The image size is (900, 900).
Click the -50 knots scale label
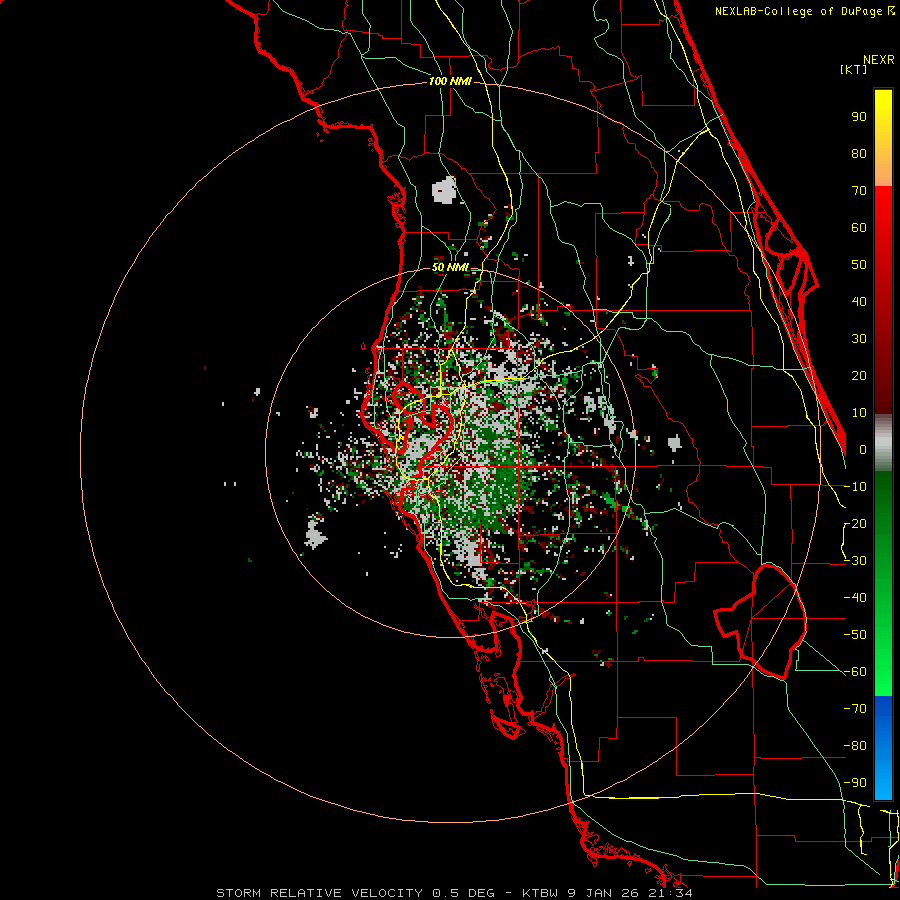(855, 634)
